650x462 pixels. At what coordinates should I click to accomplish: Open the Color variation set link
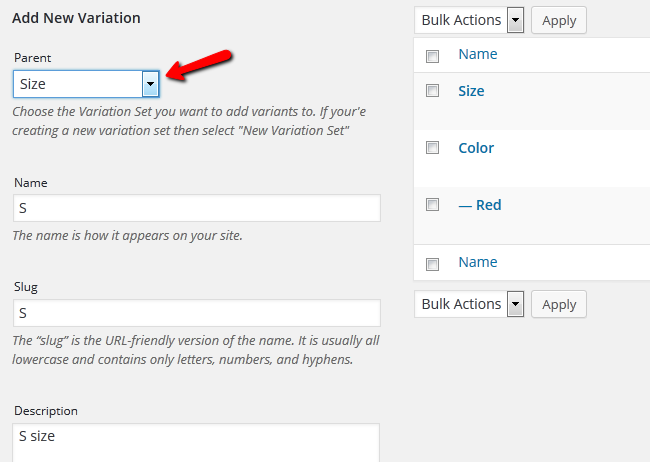tap(476, 148)
